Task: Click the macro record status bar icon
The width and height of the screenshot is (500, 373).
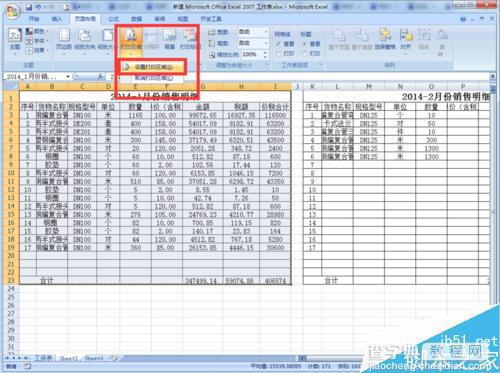Action: pos(27,367)
